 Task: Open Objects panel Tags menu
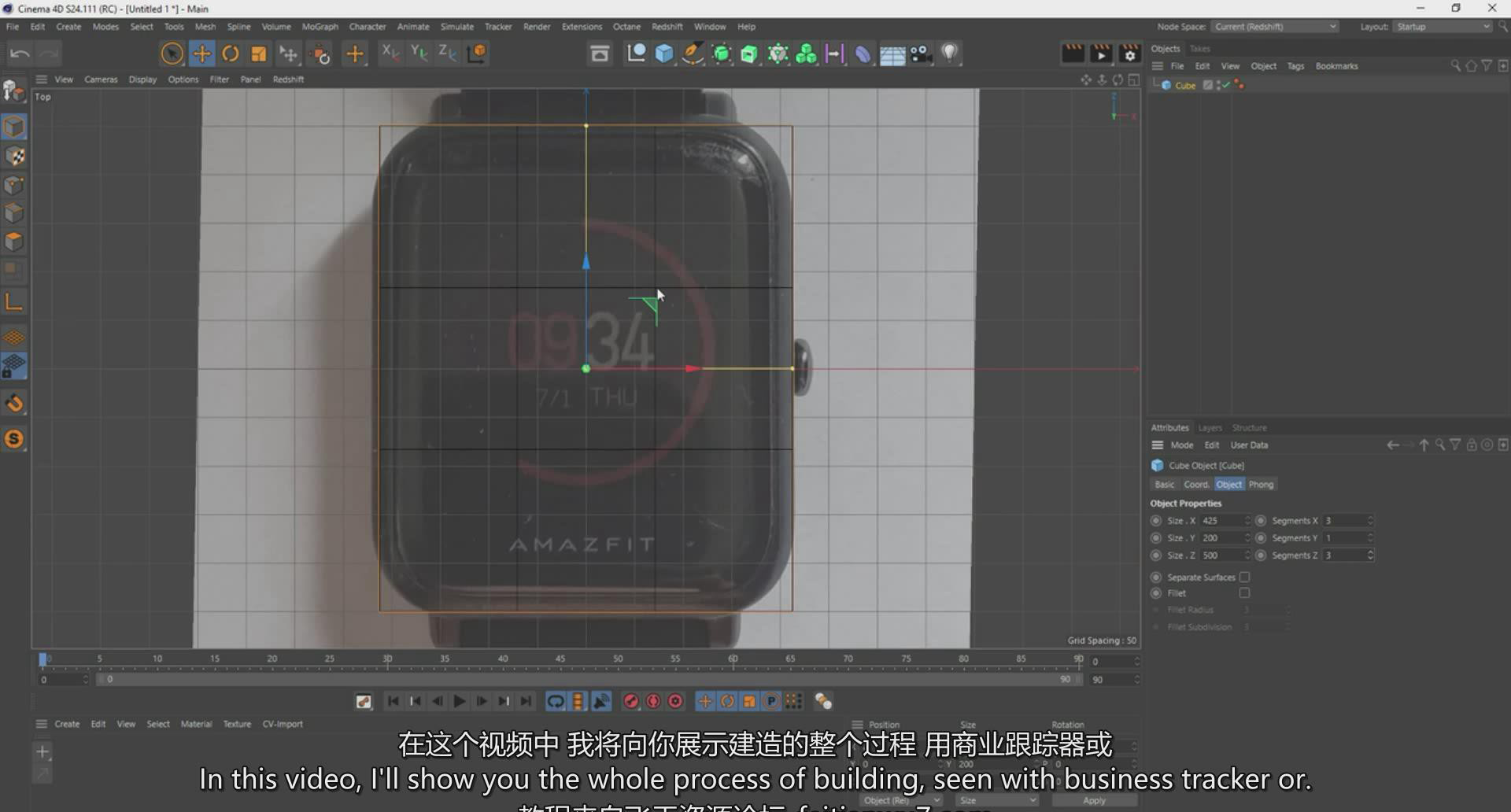(x=1295, y=66)
